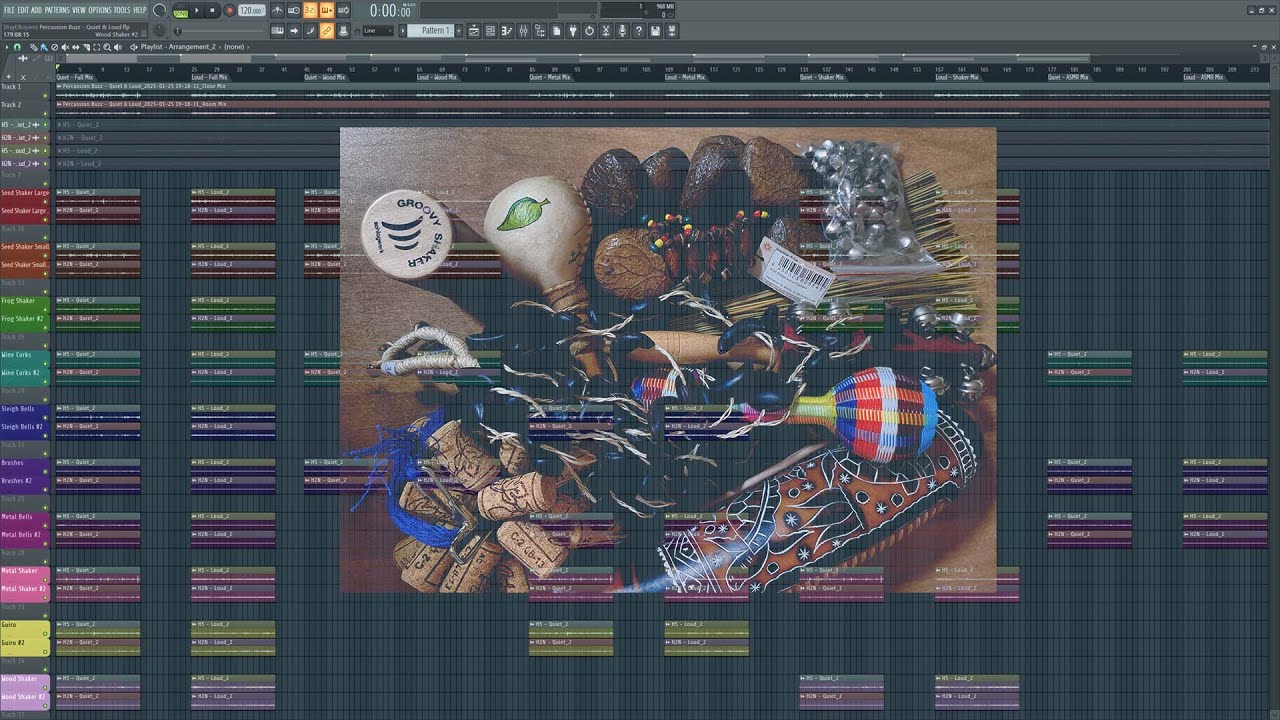
Task: Select the Playlist playback speaker tool
Action: pyautogui.click(x=118, y=47)
